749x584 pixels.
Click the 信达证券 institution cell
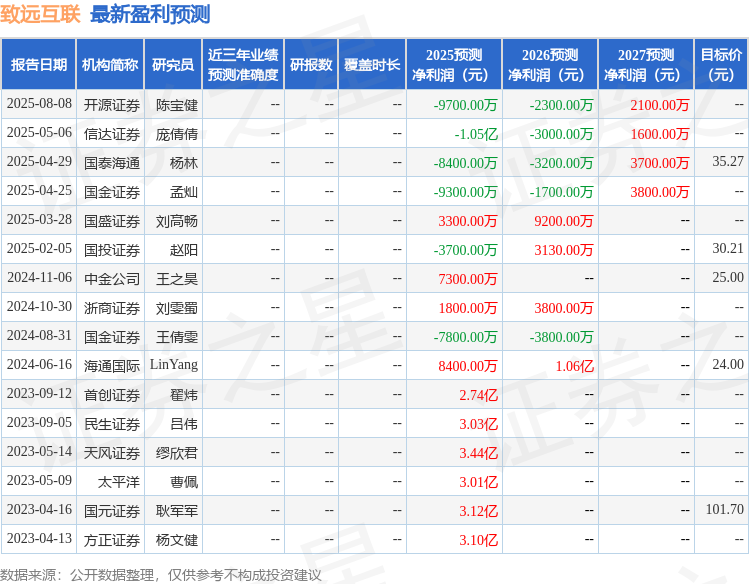pos(112,134)
